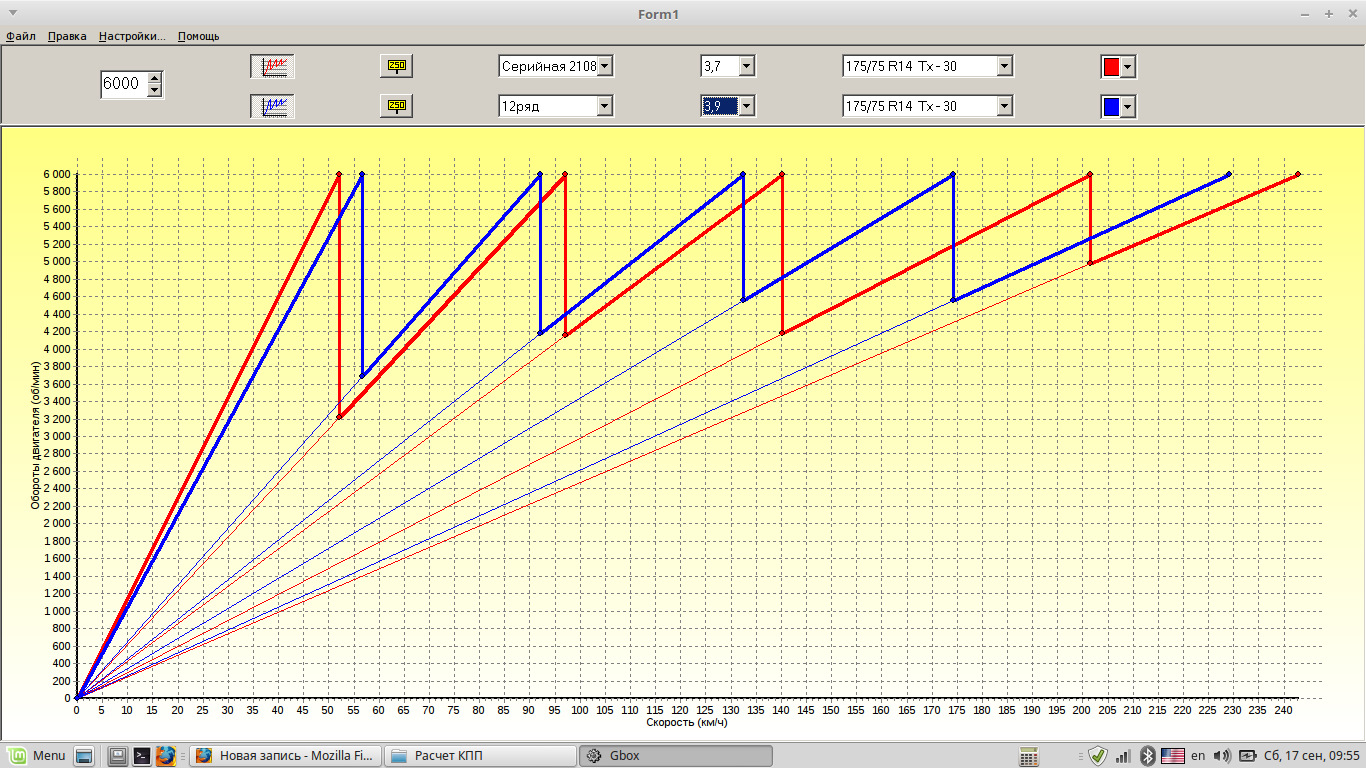
Task: Click the Form1 window title
Action: pyautogui.click(x=658, y=13)
